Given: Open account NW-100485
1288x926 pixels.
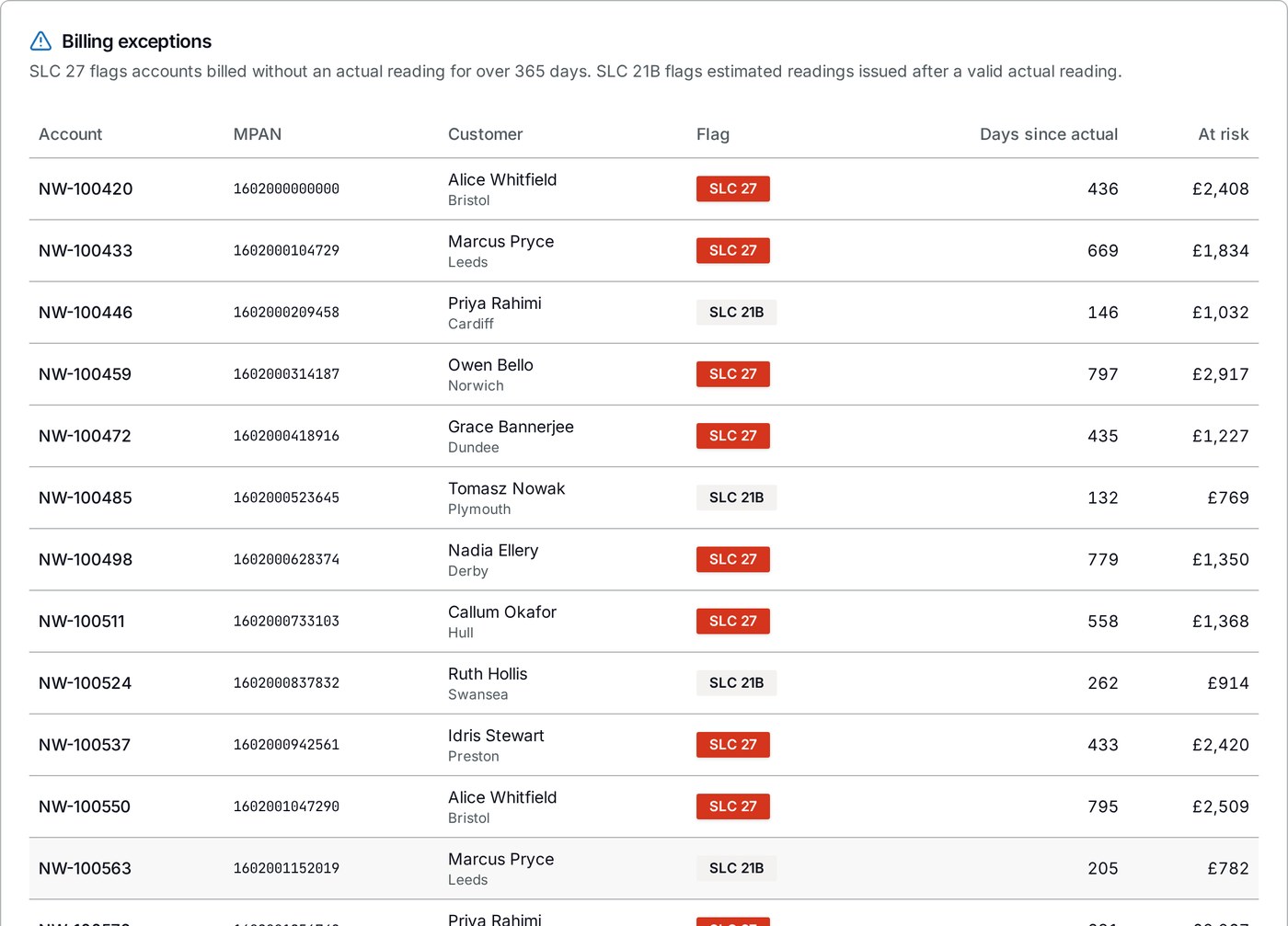Looking at the screenshot, I should pos(86,497).
